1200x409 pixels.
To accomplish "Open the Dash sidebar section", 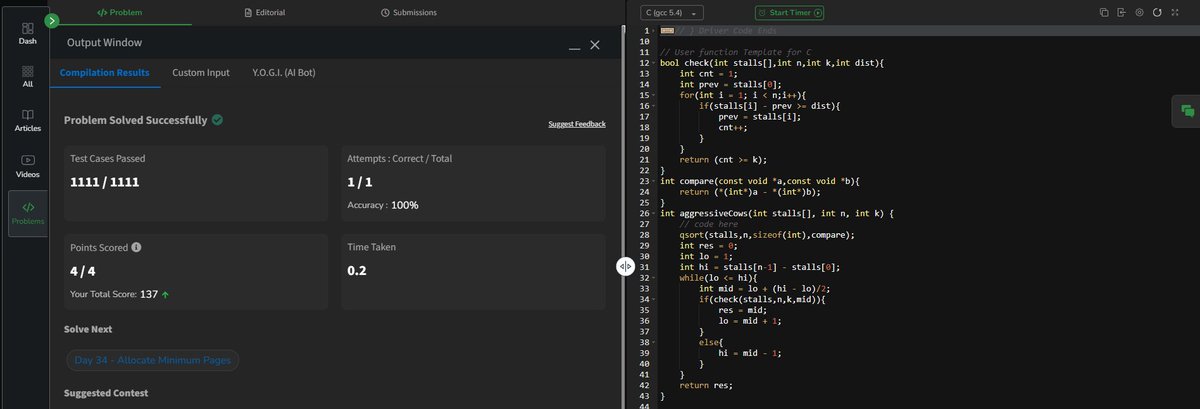I will 27,34.
